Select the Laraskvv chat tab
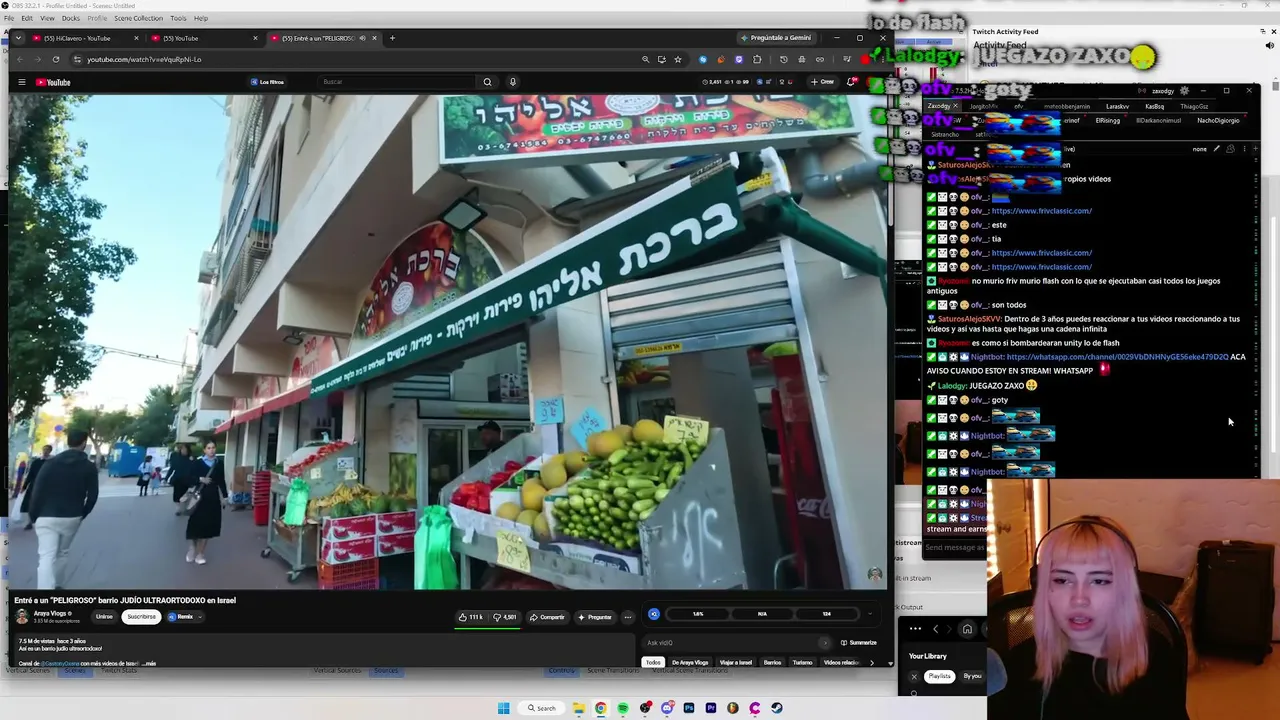 1117,106
